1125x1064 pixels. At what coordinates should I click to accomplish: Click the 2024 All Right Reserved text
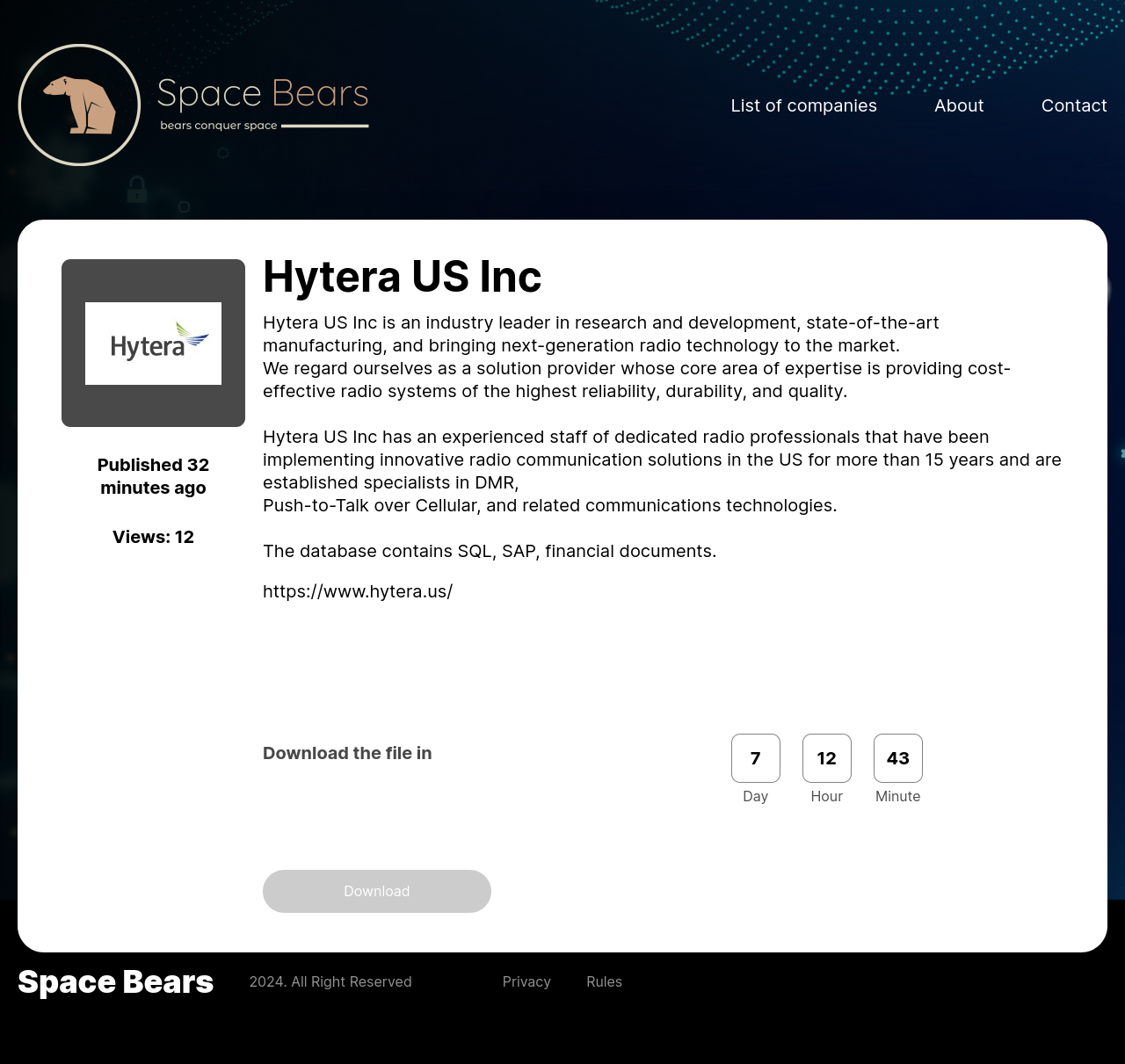coord(330,981)
